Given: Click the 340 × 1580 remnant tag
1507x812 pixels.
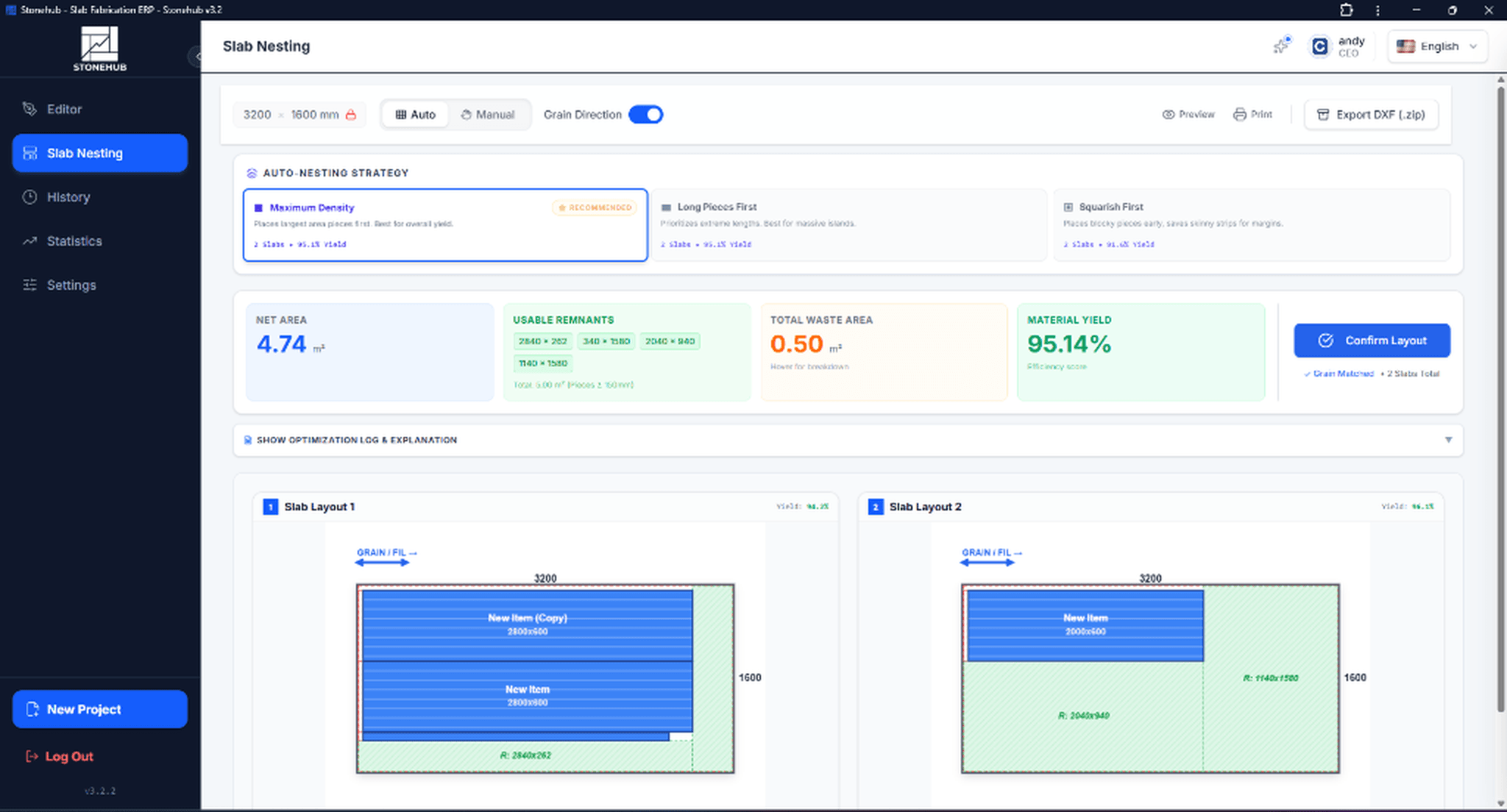Looking at the screenshot, I should click(x=606, y=341).
